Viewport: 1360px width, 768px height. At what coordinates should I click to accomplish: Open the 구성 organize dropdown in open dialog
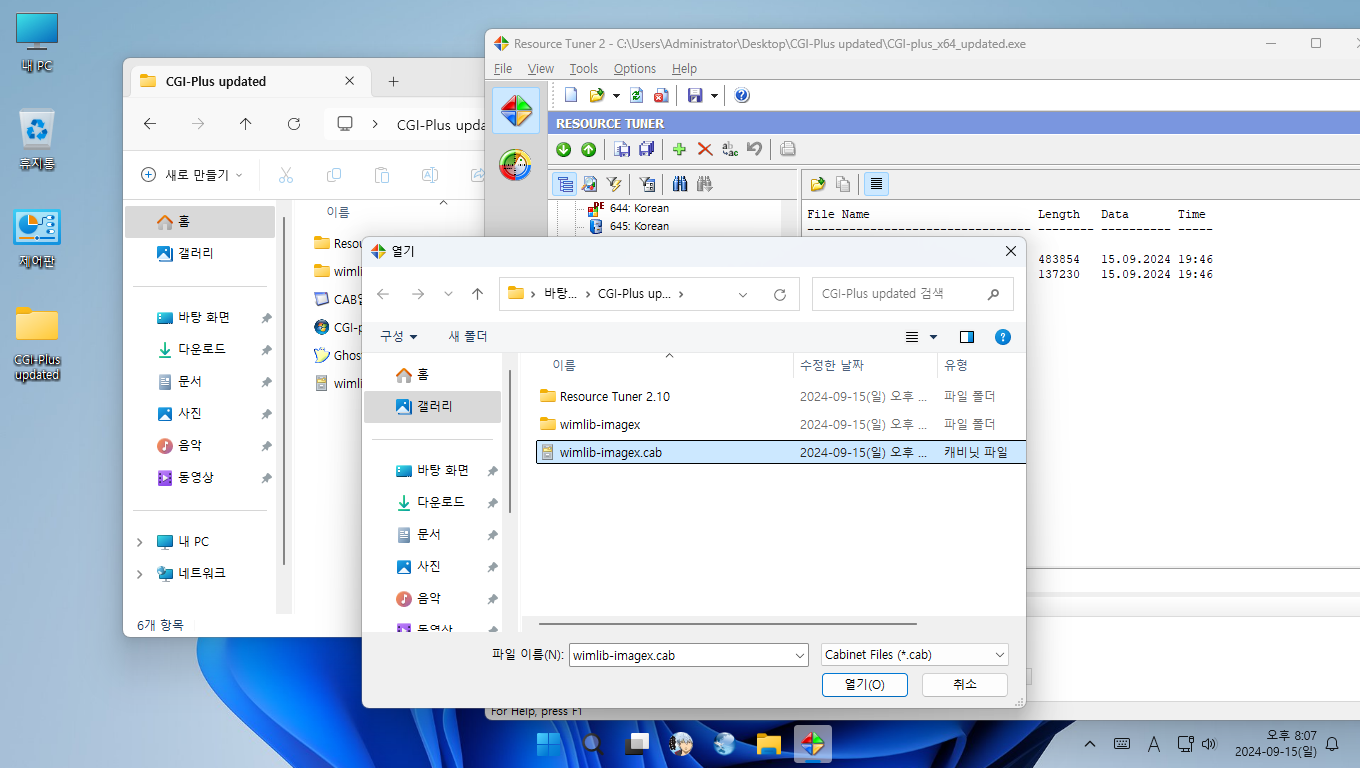pos(398,336)
